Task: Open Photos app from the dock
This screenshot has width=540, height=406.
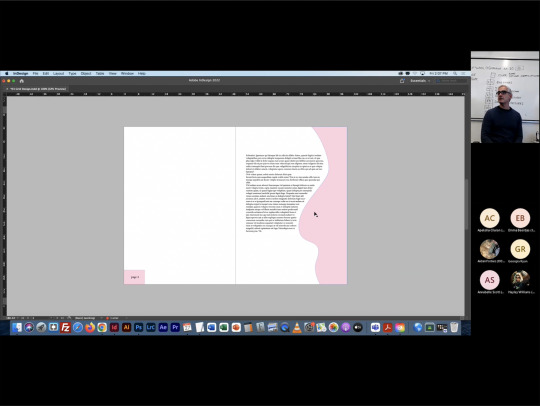Action: click(x=333, y=327)
